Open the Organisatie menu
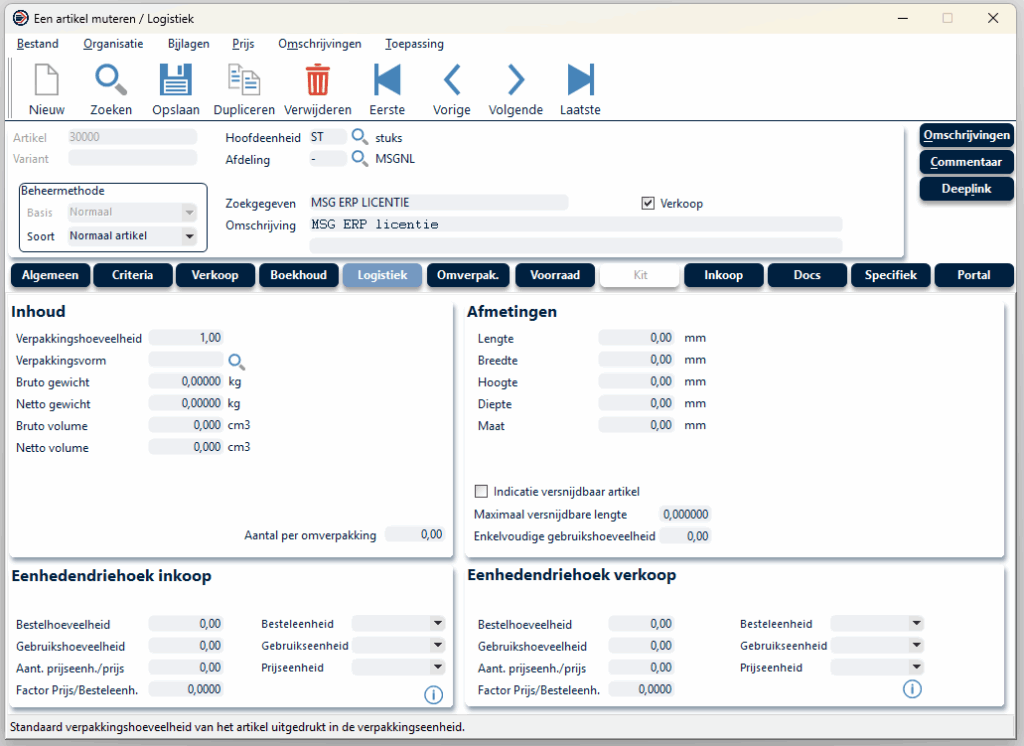1024x746 pixels. [113, 44]
